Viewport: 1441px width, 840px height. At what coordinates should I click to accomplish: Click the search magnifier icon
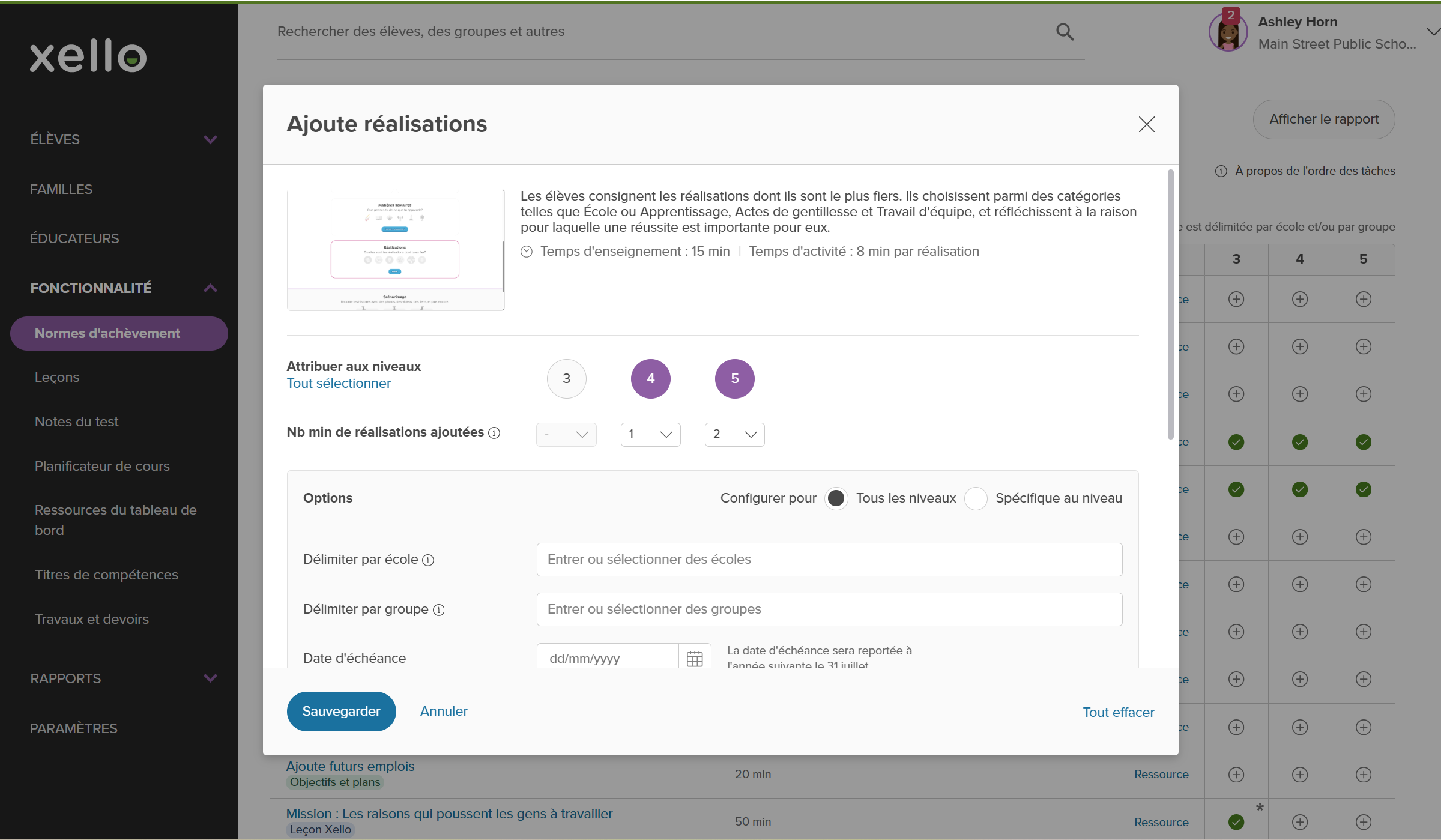(1065, 32)
